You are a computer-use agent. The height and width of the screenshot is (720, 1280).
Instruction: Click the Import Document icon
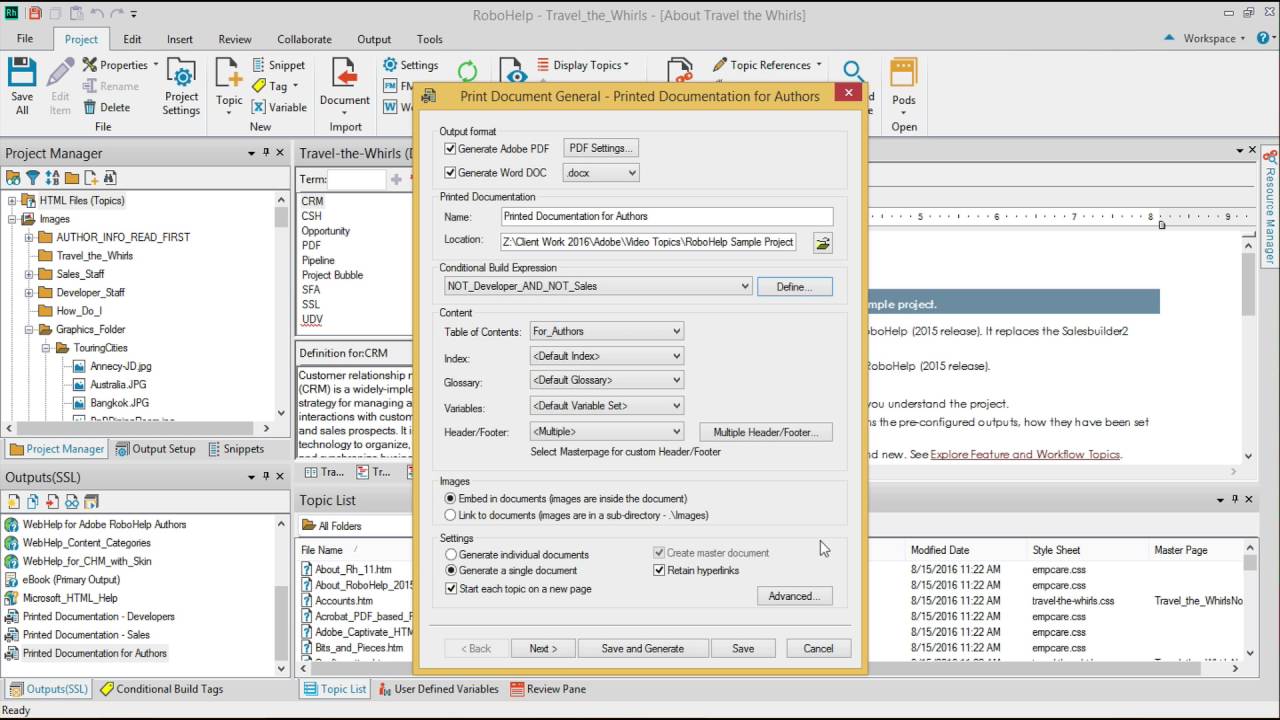coord(345,74)
